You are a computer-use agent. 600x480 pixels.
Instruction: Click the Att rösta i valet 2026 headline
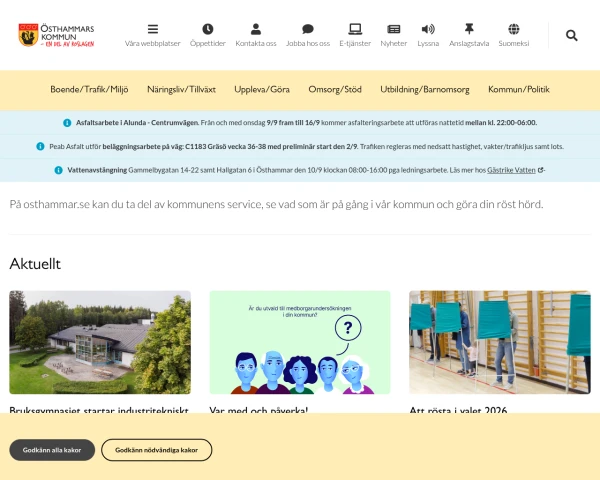[458, 410]
